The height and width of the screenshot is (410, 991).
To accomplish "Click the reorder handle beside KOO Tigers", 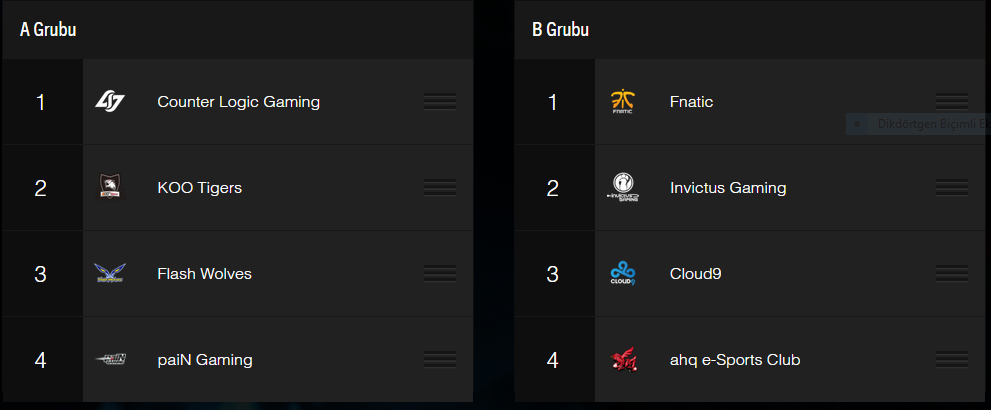I will click(x=440, y=188).
